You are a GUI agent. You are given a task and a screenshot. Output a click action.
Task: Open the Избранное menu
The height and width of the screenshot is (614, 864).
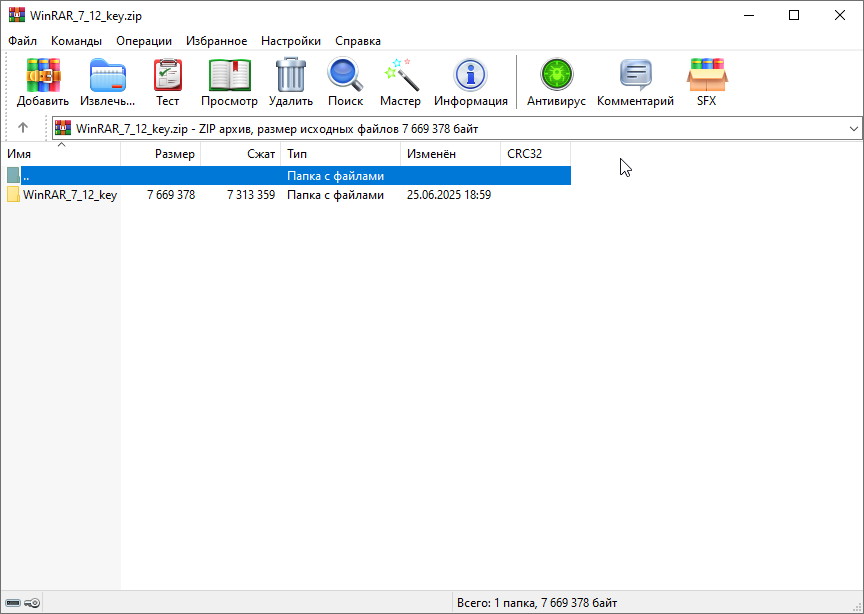point(217,41)
